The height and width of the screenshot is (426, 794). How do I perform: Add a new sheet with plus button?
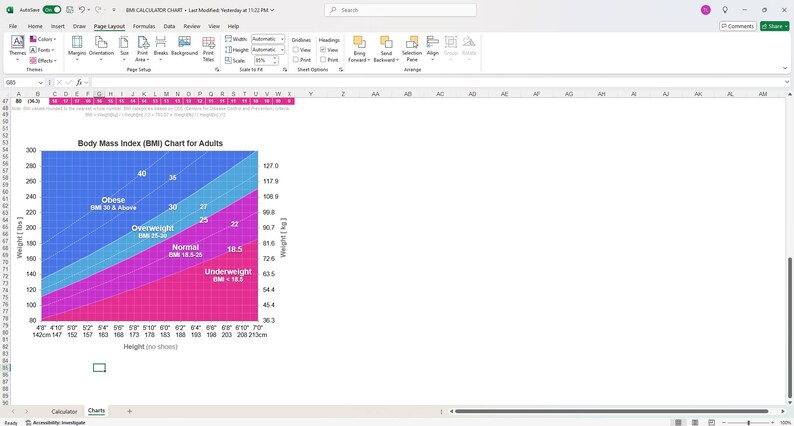(x=129, y=411)
